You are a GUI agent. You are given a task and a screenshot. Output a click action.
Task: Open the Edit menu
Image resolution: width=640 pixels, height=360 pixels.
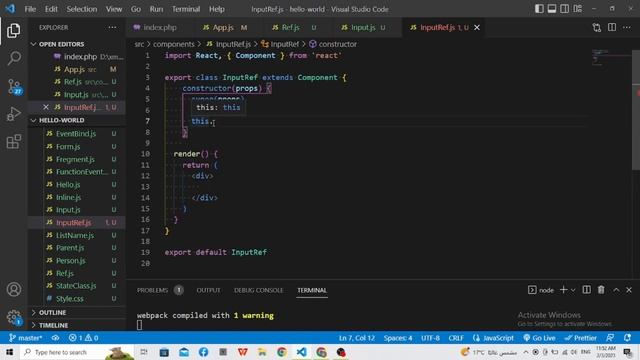51,9
